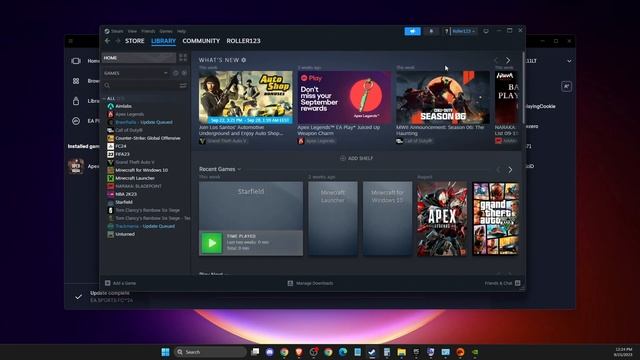Open Manage Downloads at bottom
Image resolution: width=640 pixels, height=360 pixels.
(x=310, y=283)
